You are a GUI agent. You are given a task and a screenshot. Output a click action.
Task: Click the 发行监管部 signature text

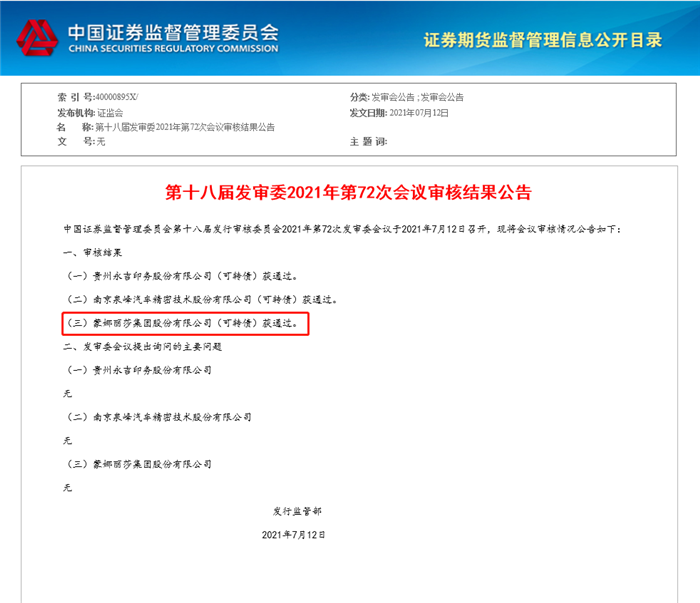297,511
